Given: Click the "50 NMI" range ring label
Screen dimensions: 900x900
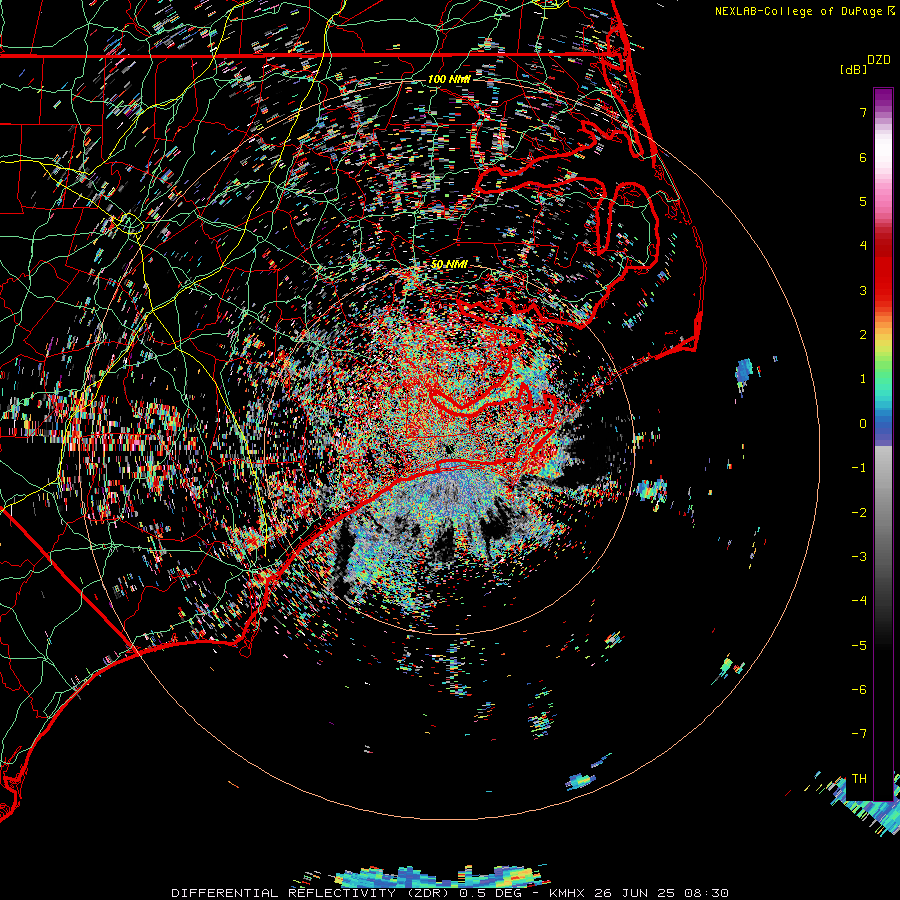Looking at the screenshot, I should pyautogui.click(x=449, y=264).
